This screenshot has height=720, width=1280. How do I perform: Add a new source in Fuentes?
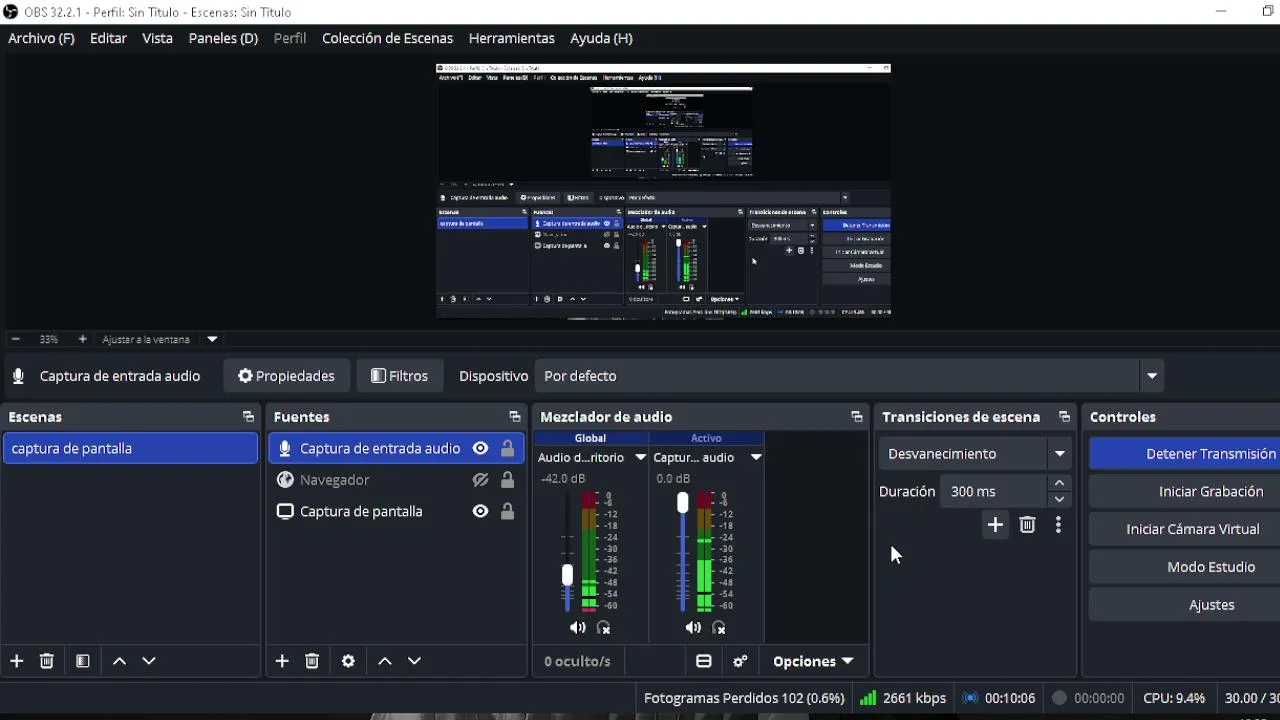pos(282,661)
